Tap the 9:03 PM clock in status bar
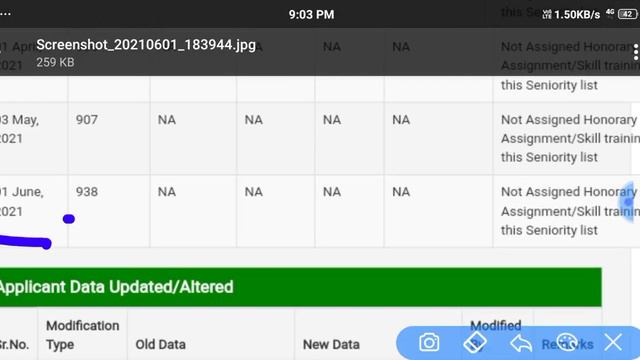The image size is (640, 360). pyautogui.click(x=311, y=15)
